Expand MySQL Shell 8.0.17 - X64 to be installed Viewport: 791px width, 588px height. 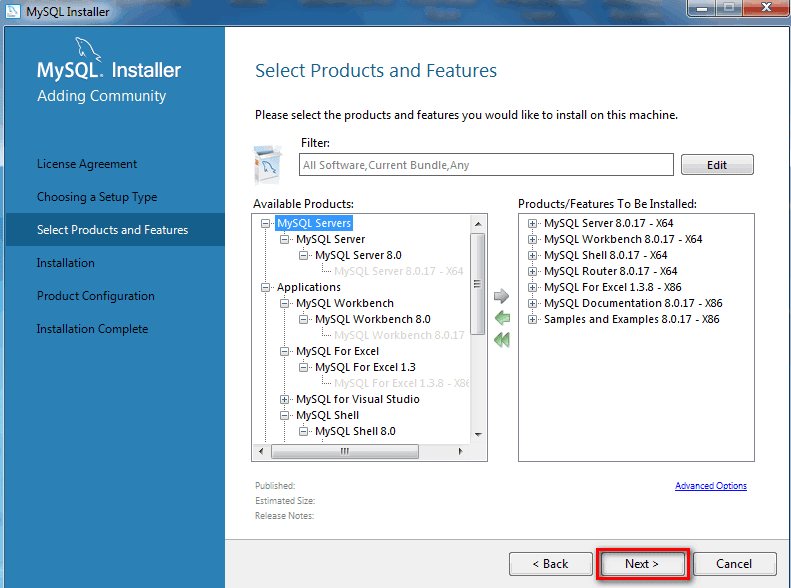click(x=532, y=255)
